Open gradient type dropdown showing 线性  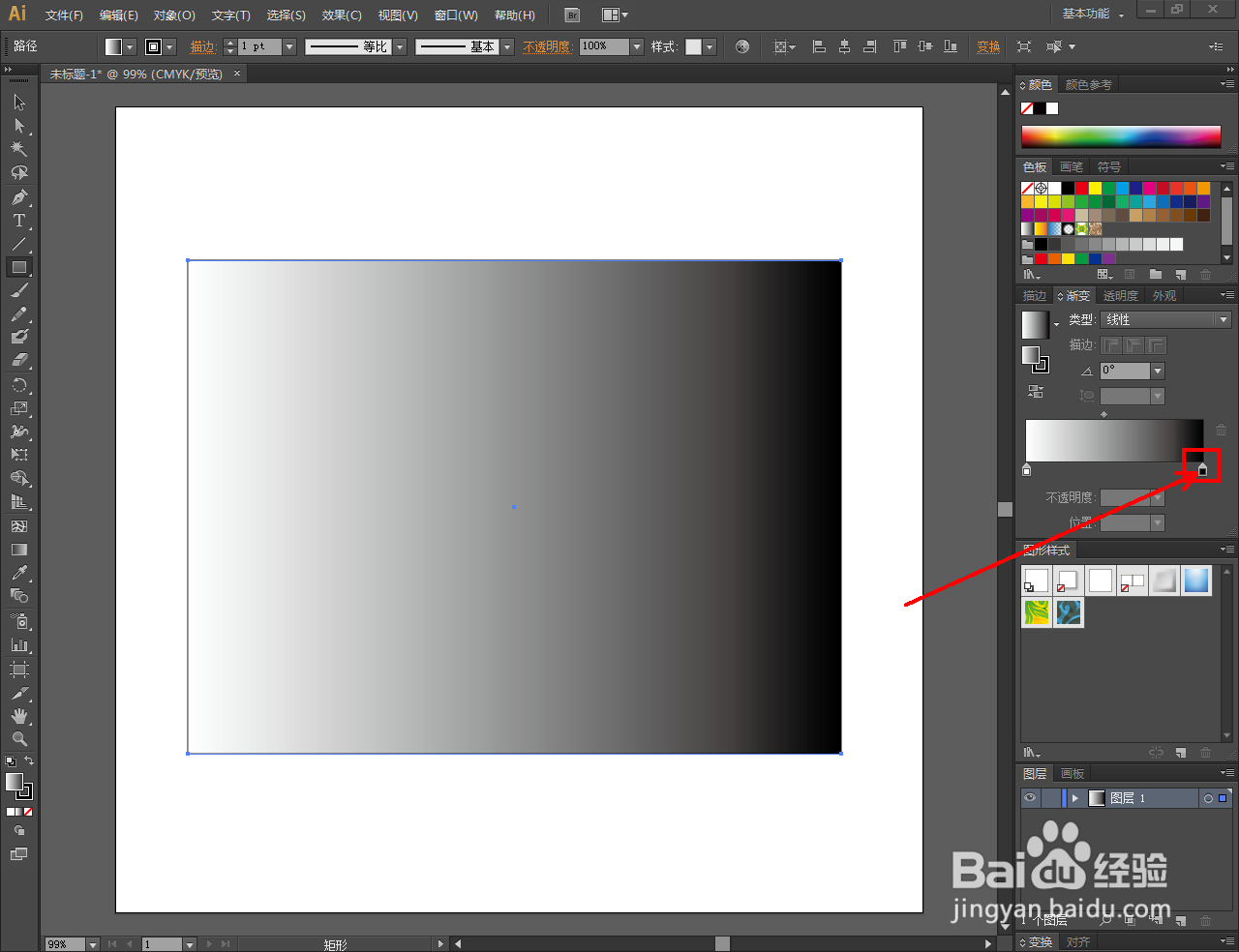[x=1165, y=319]
